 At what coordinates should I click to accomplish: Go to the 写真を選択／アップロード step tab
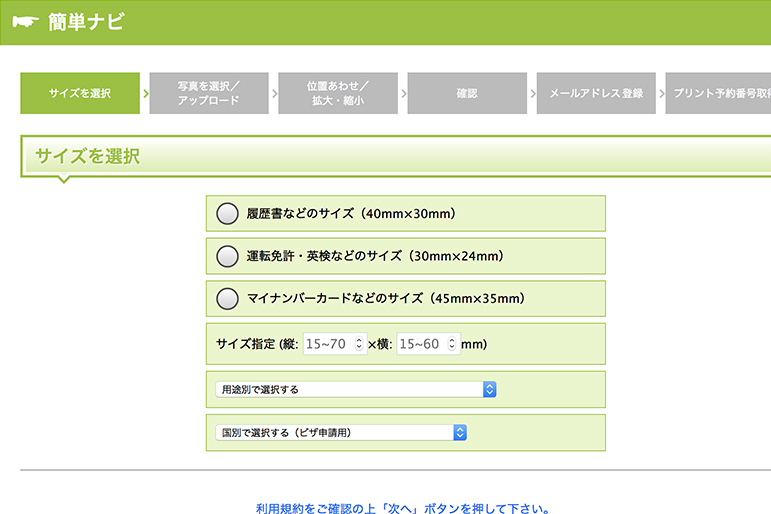click(209, 93)
